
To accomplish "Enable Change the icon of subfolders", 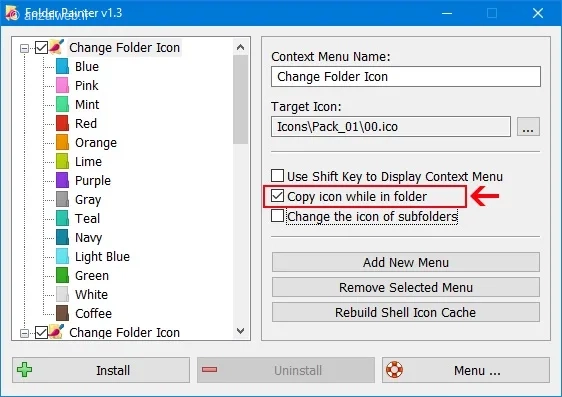I will pos(277,216).
